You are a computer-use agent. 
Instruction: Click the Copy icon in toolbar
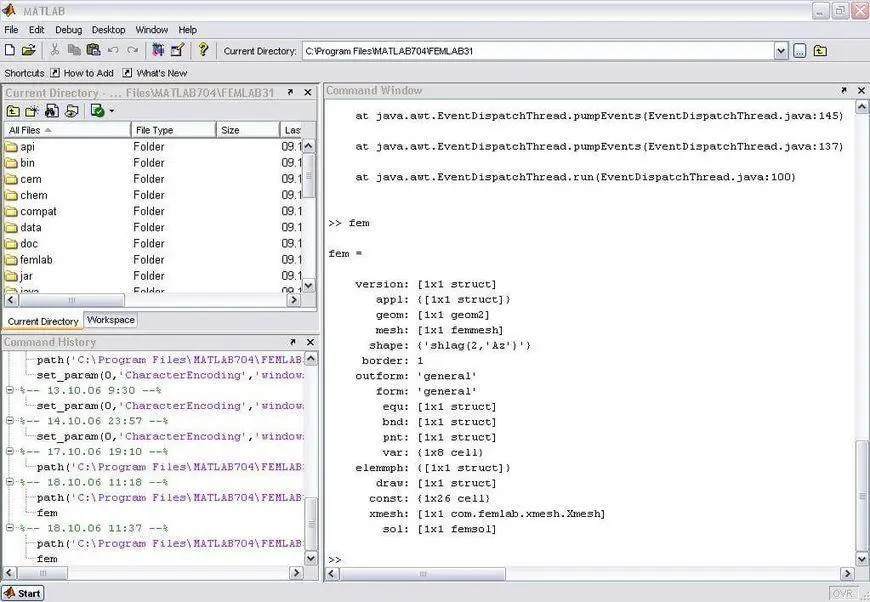[74, 50]
